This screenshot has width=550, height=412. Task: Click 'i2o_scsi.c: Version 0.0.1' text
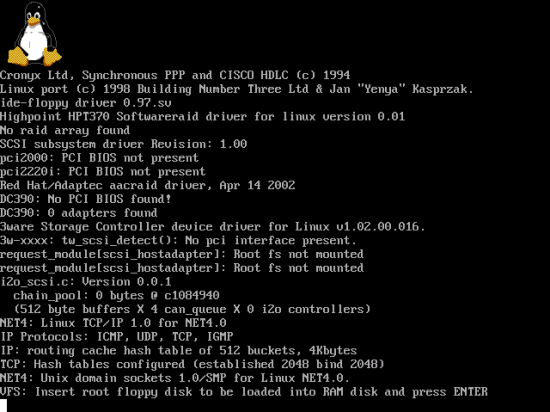(86, 282)
